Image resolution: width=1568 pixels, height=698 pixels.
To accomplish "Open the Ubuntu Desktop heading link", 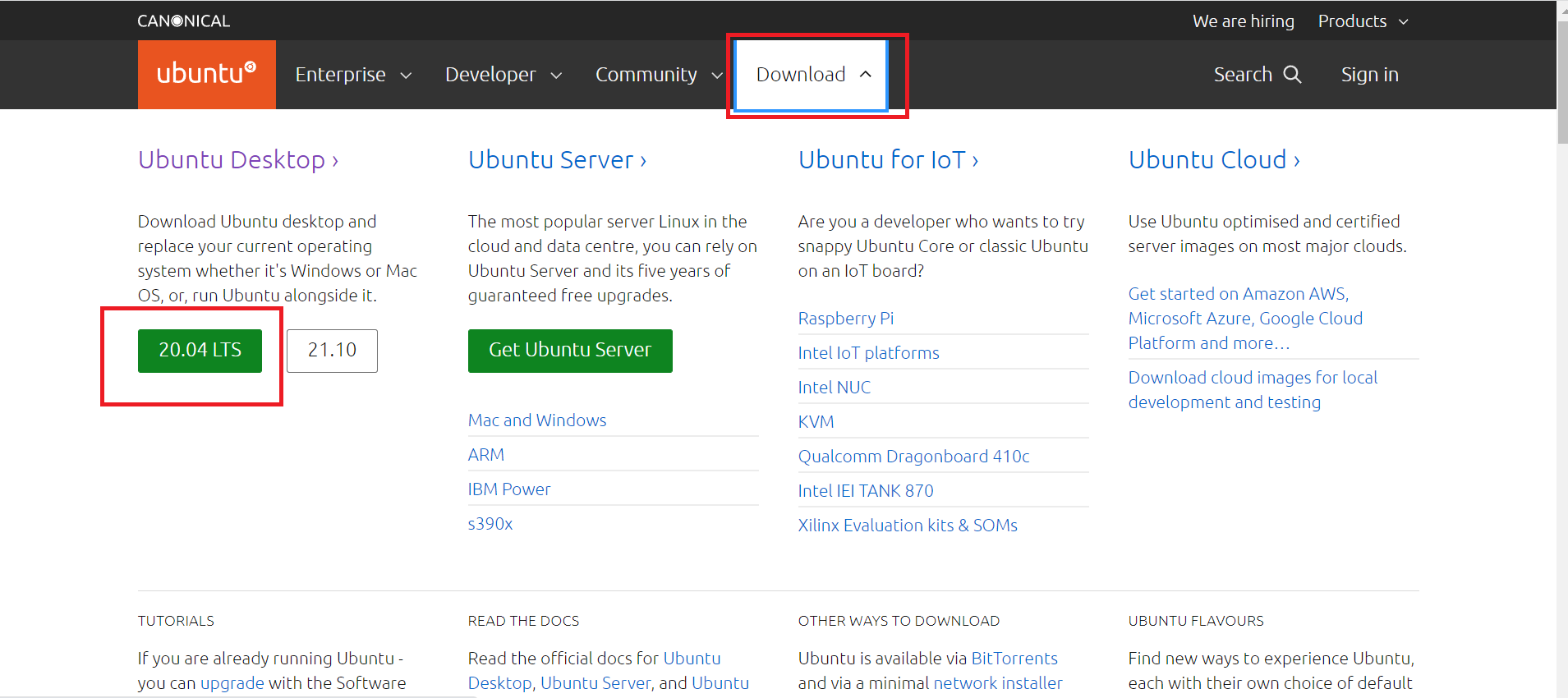I will [238, 159].
